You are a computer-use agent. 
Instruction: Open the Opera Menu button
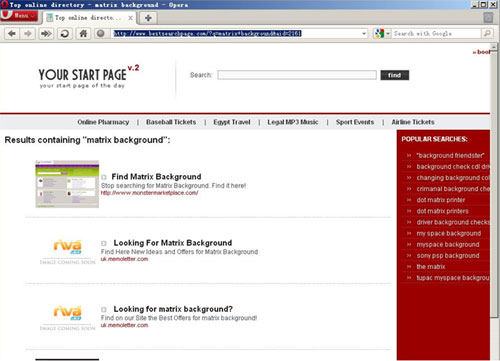(x=19, y=16)
